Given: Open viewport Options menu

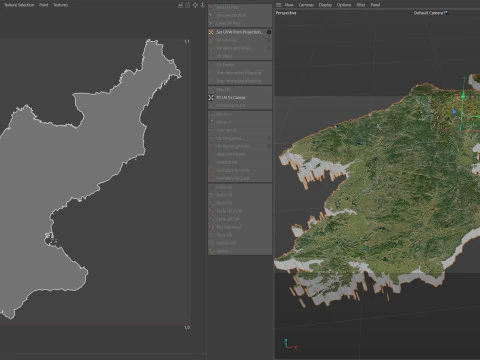Looking at the screenshot, I should click(x=344, y=5).
